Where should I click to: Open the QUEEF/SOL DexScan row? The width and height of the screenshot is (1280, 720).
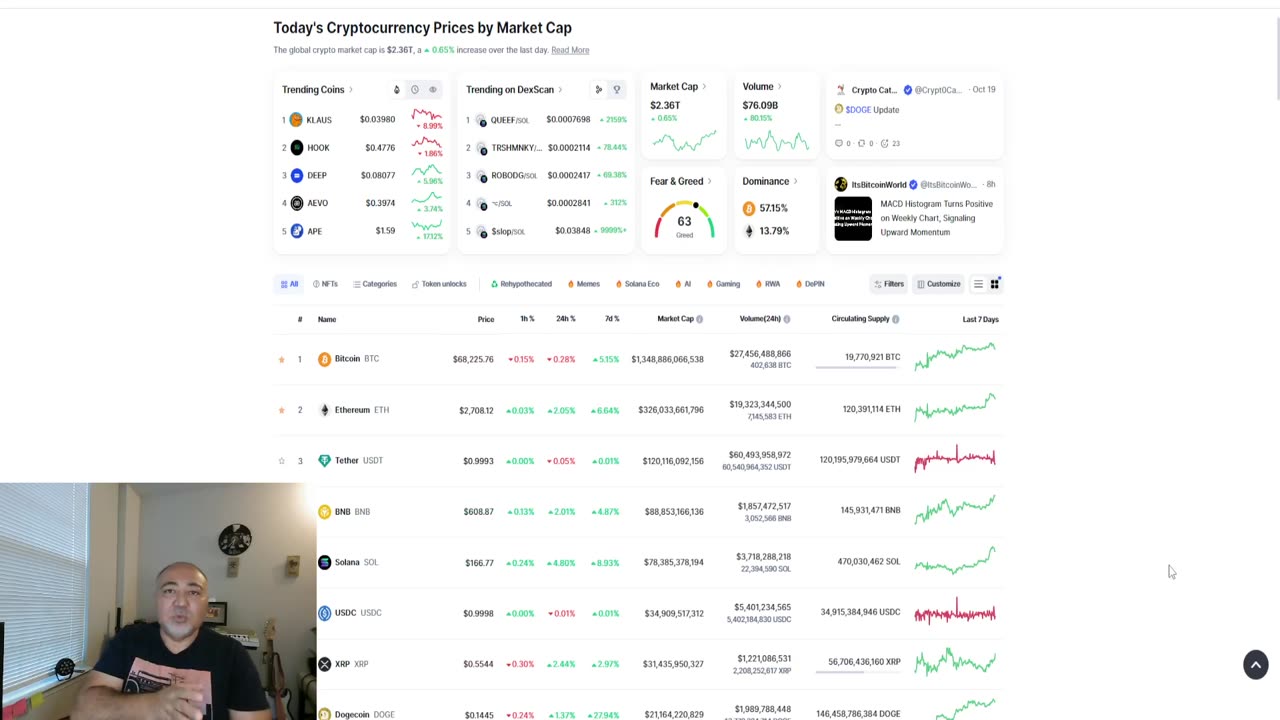tap(546, 120)
